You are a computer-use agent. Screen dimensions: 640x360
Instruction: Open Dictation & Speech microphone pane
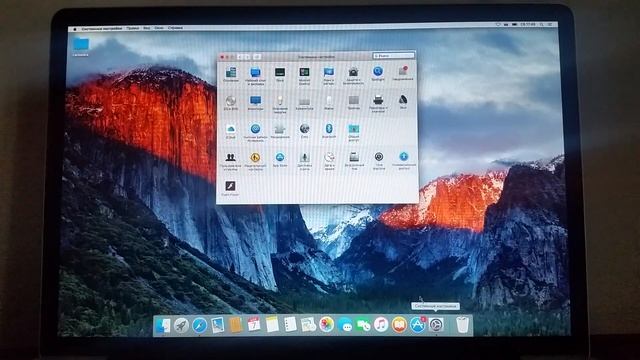[x=304, y=157]
